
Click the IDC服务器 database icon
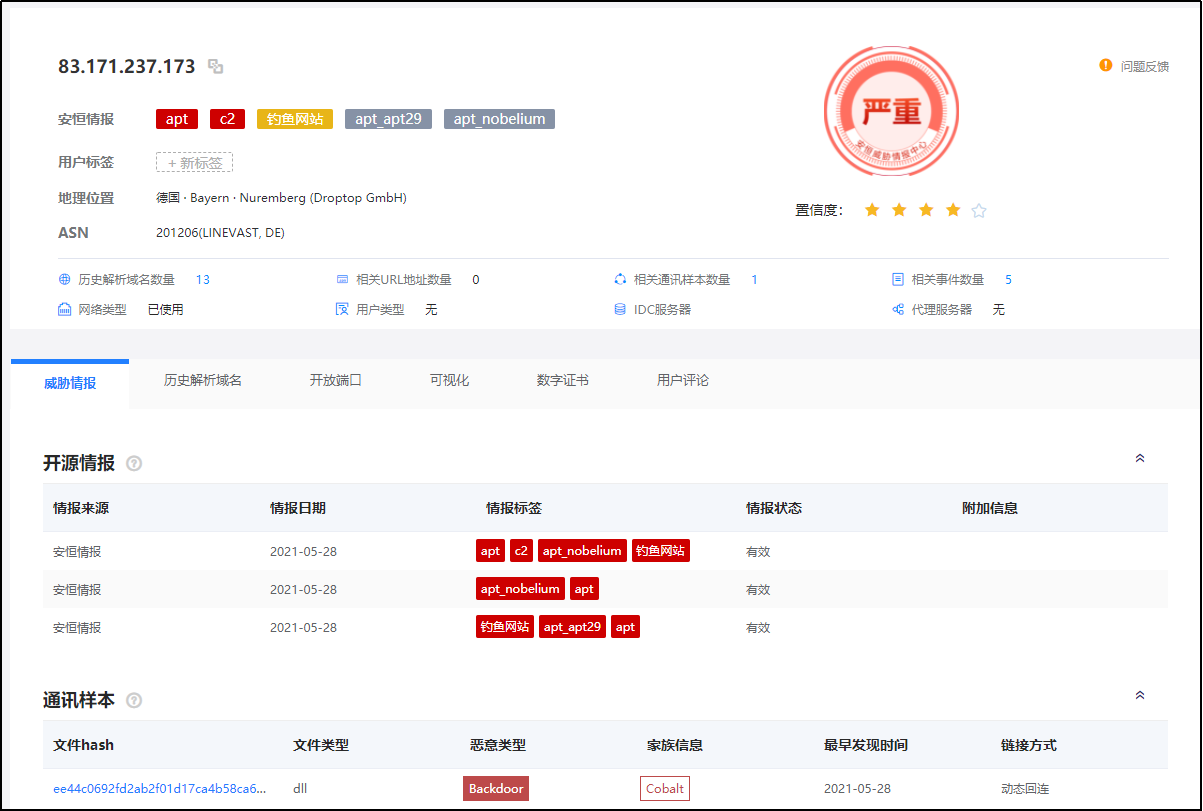[x=620, y=310]
